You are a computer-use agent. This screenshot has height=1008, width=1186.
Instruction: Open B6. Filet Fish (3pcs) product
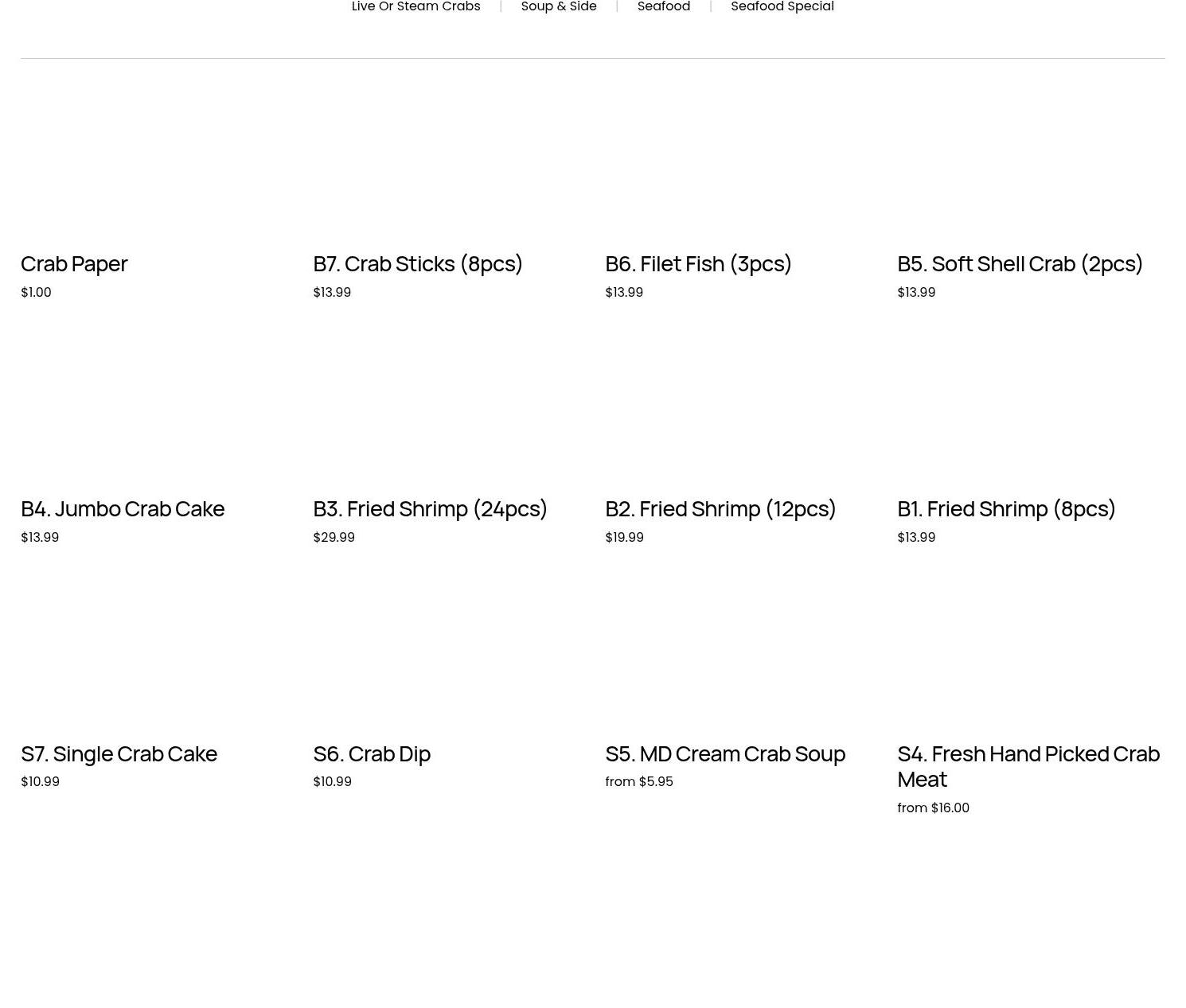[x=698, y=263]
